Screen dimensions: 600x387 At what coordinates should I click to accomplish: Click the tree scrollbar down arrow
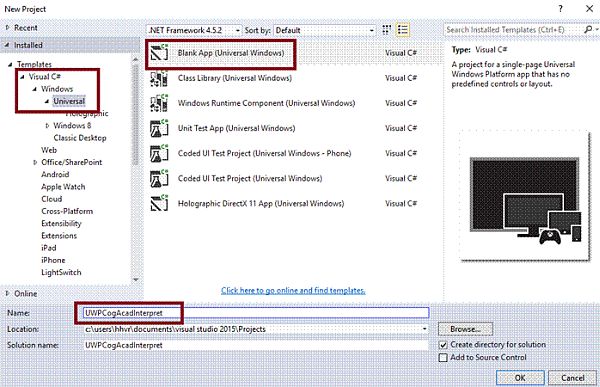[135, 280]
